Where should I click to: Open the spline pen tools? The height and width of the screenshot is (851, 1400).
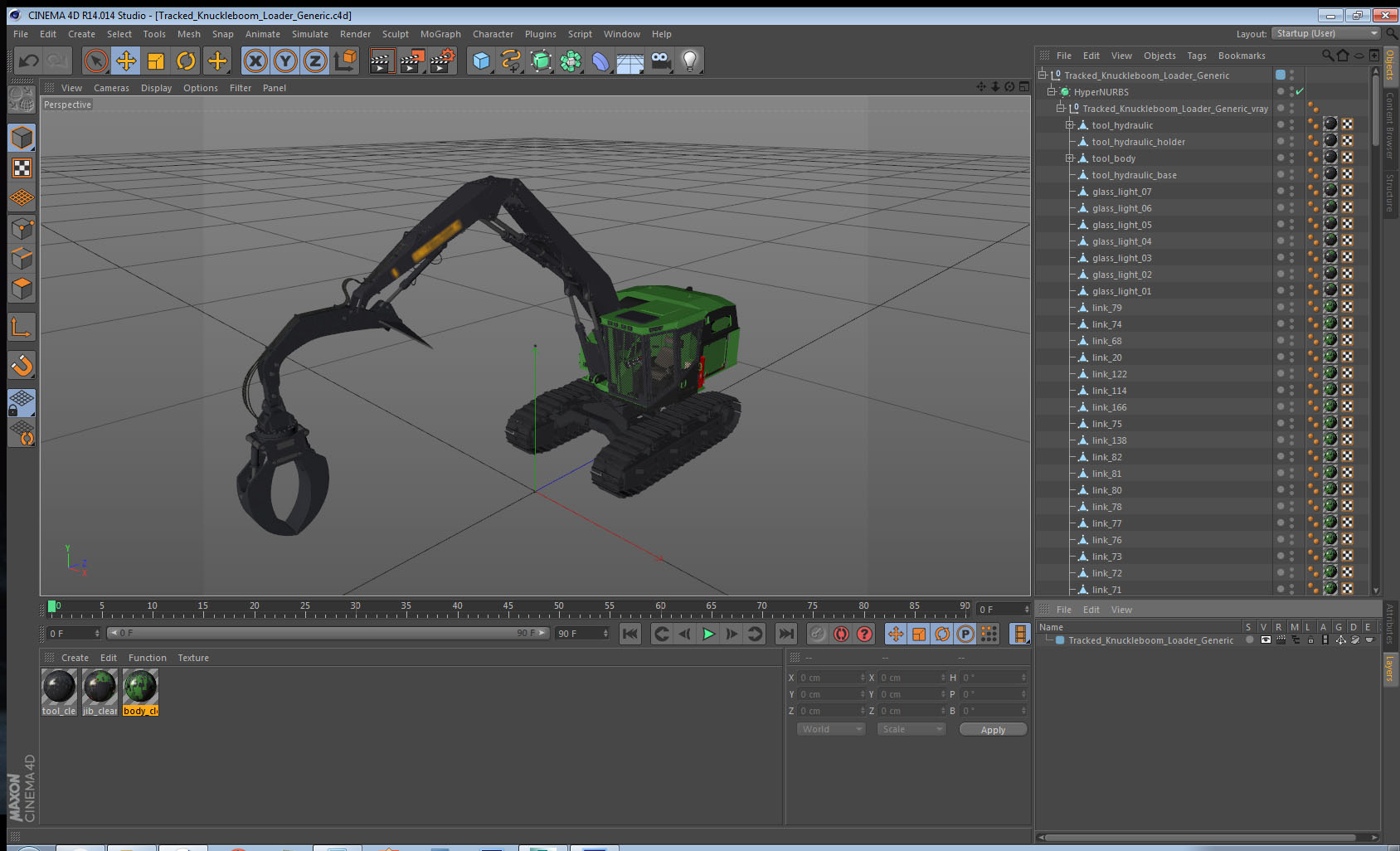(511, 61)
